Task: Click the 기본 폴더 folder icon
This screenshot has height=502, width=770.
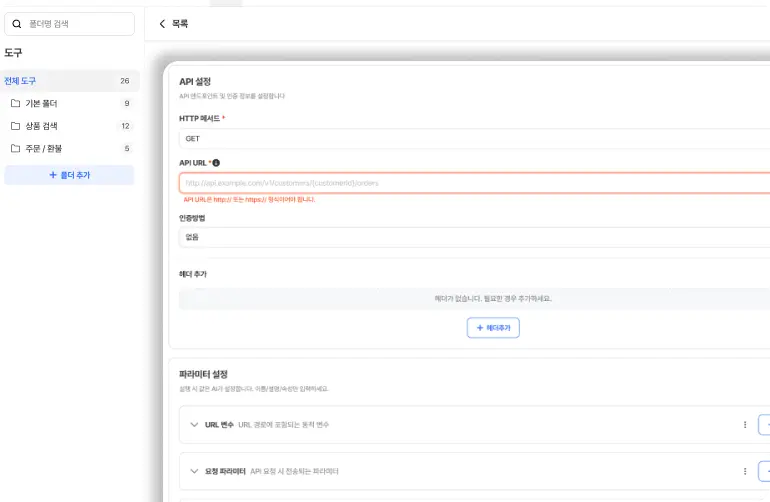Action: 16,103
